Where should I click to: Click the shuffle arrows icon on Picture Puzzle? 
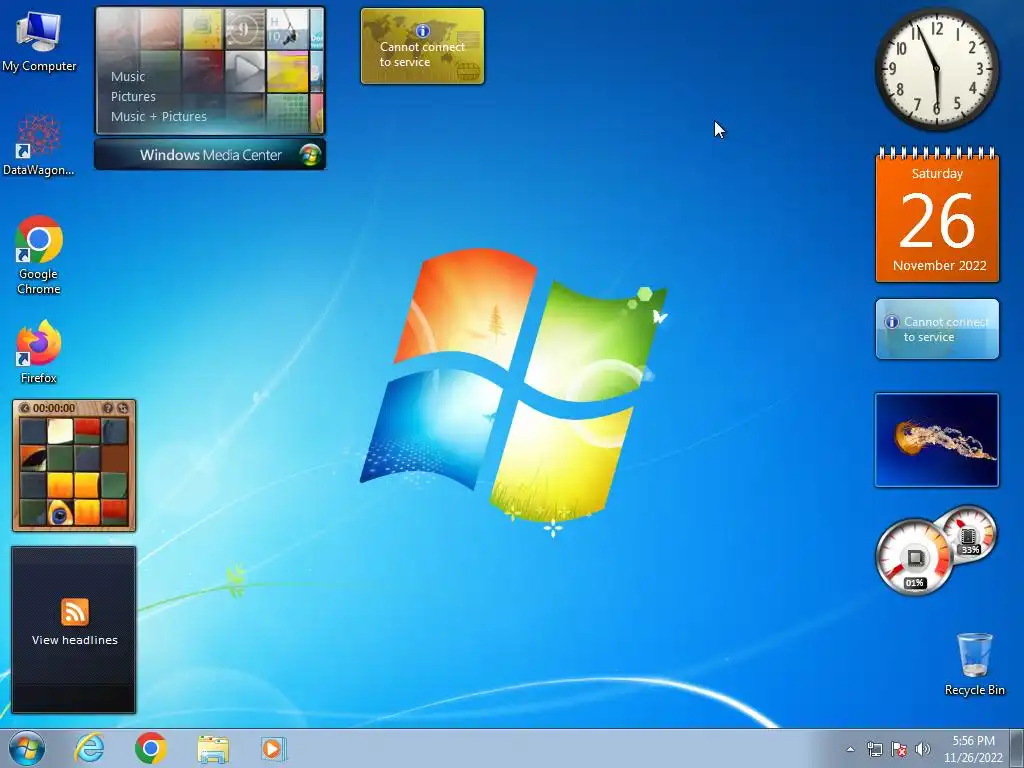(x=123, y=408)
